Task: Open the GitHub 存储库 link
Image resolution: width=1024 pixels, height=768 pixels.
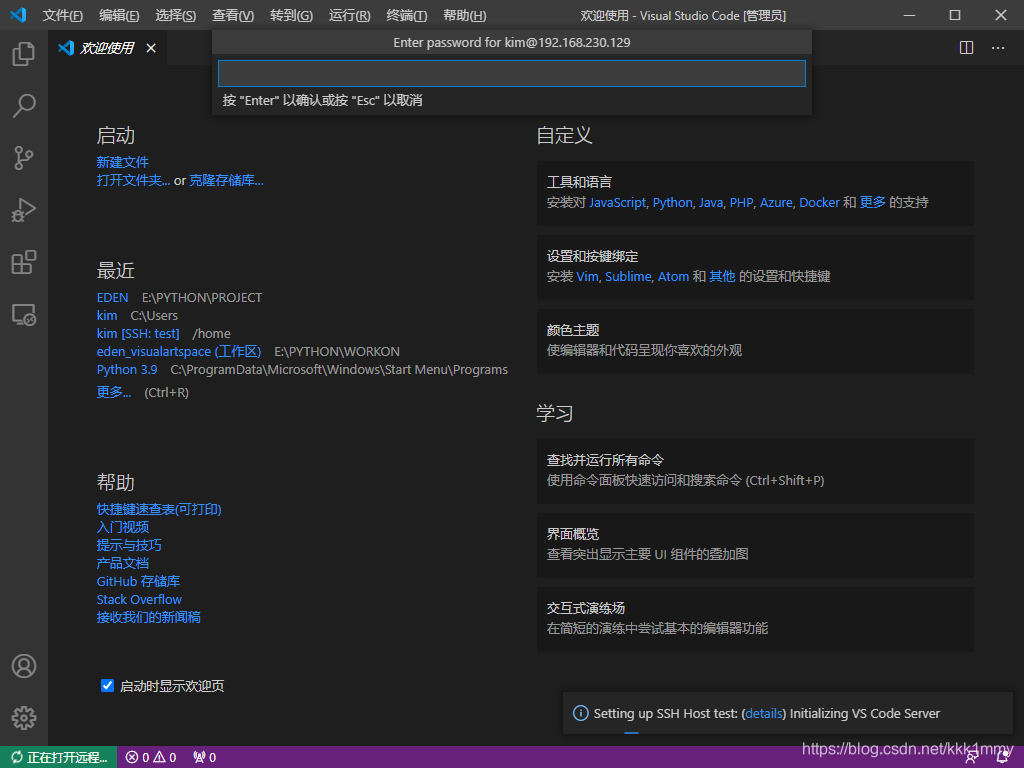Action: tap(138, 581)
